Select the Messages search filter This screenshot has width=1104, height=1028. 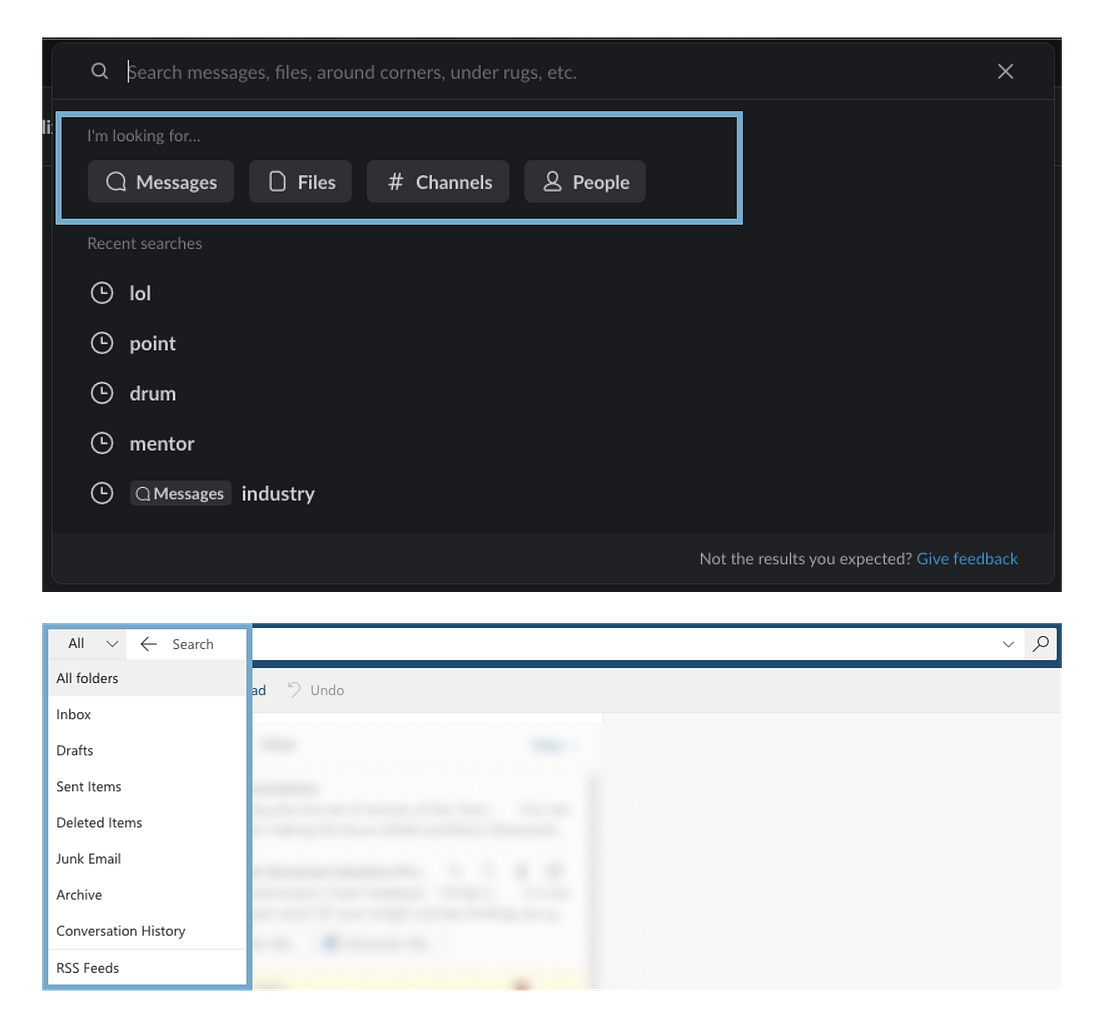160,181
